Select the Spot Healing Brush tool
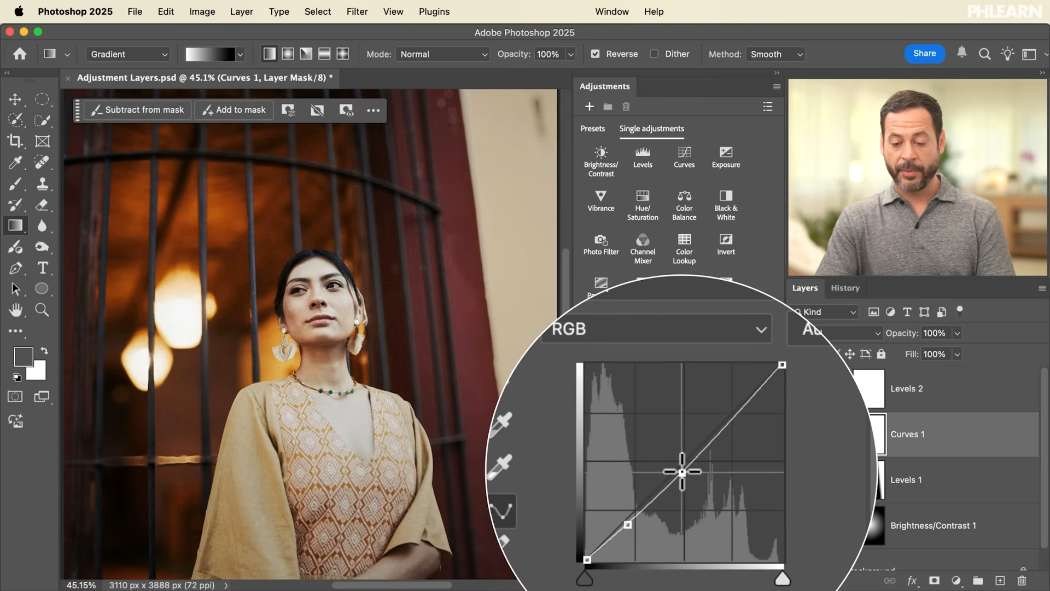1050x591 pixels. coord(42,162)
